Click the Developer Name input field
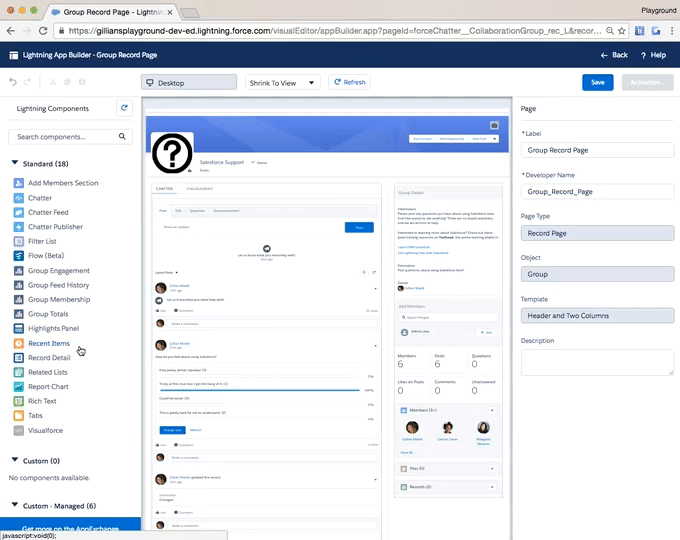680x540 pixels. pyautogui.click(x=597, y=192)
